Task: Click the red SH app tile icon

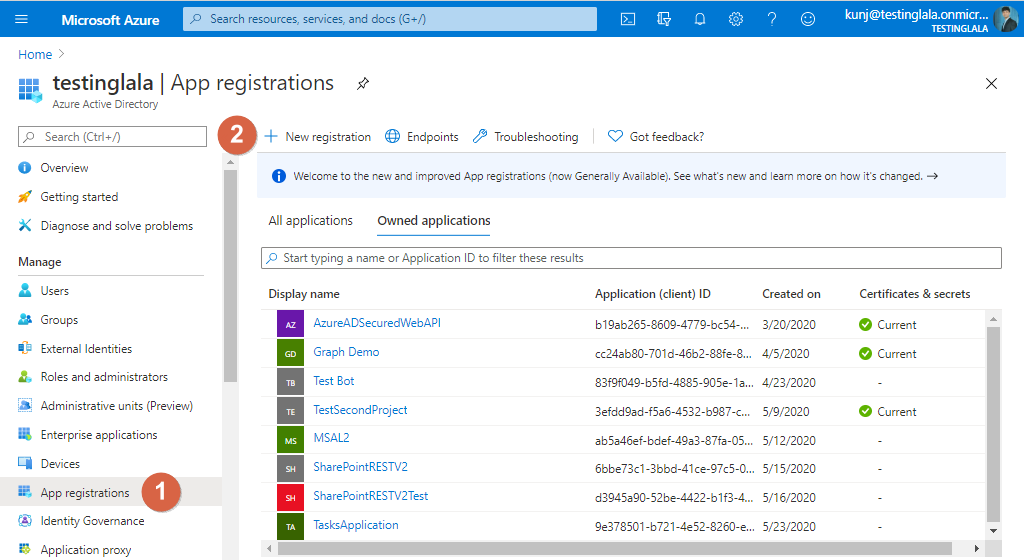Action: coord(291,497)
